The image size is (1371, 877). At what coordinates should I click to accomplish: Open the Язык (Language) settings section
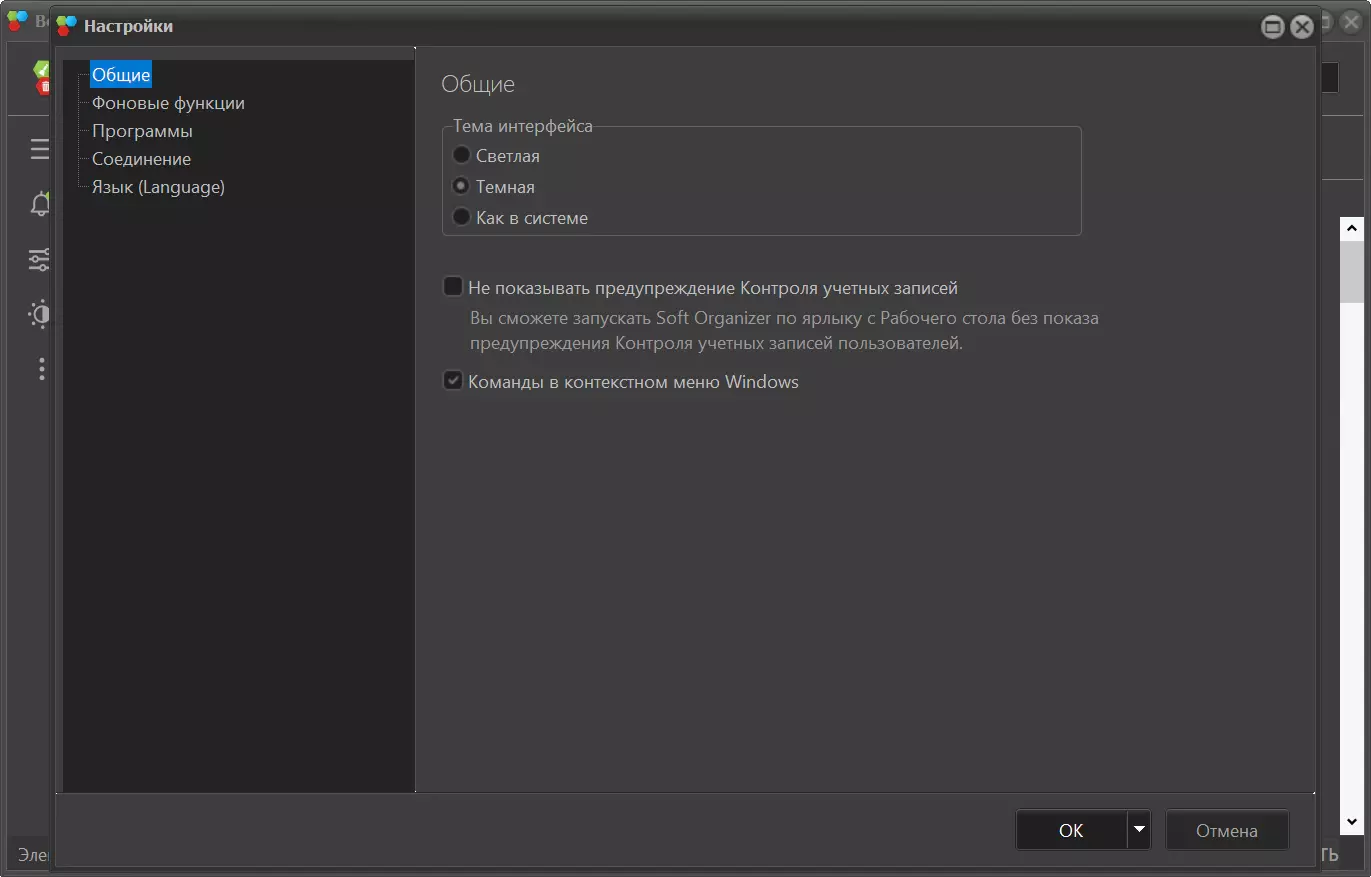[158, 187]
